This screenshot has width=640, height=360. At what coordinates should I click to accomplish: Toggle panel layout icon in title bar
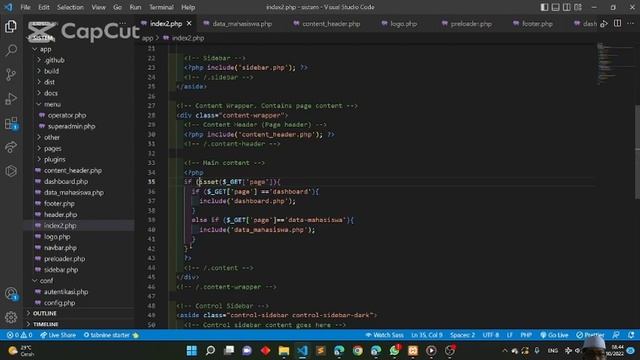click(x=556, y=7)
